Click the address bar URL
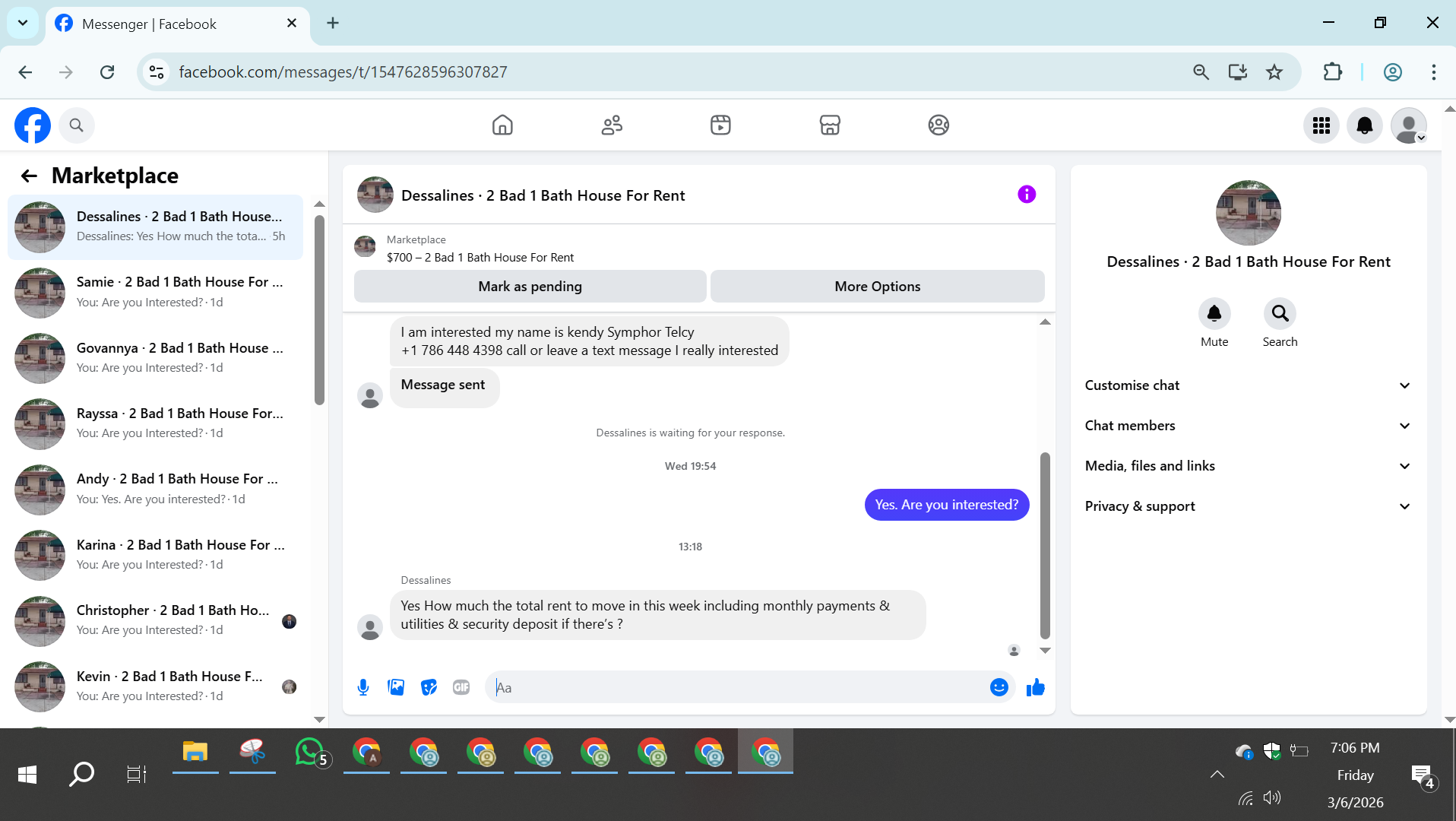Image resolution: width=1456 pixels, height=821 pixels. 343,72
